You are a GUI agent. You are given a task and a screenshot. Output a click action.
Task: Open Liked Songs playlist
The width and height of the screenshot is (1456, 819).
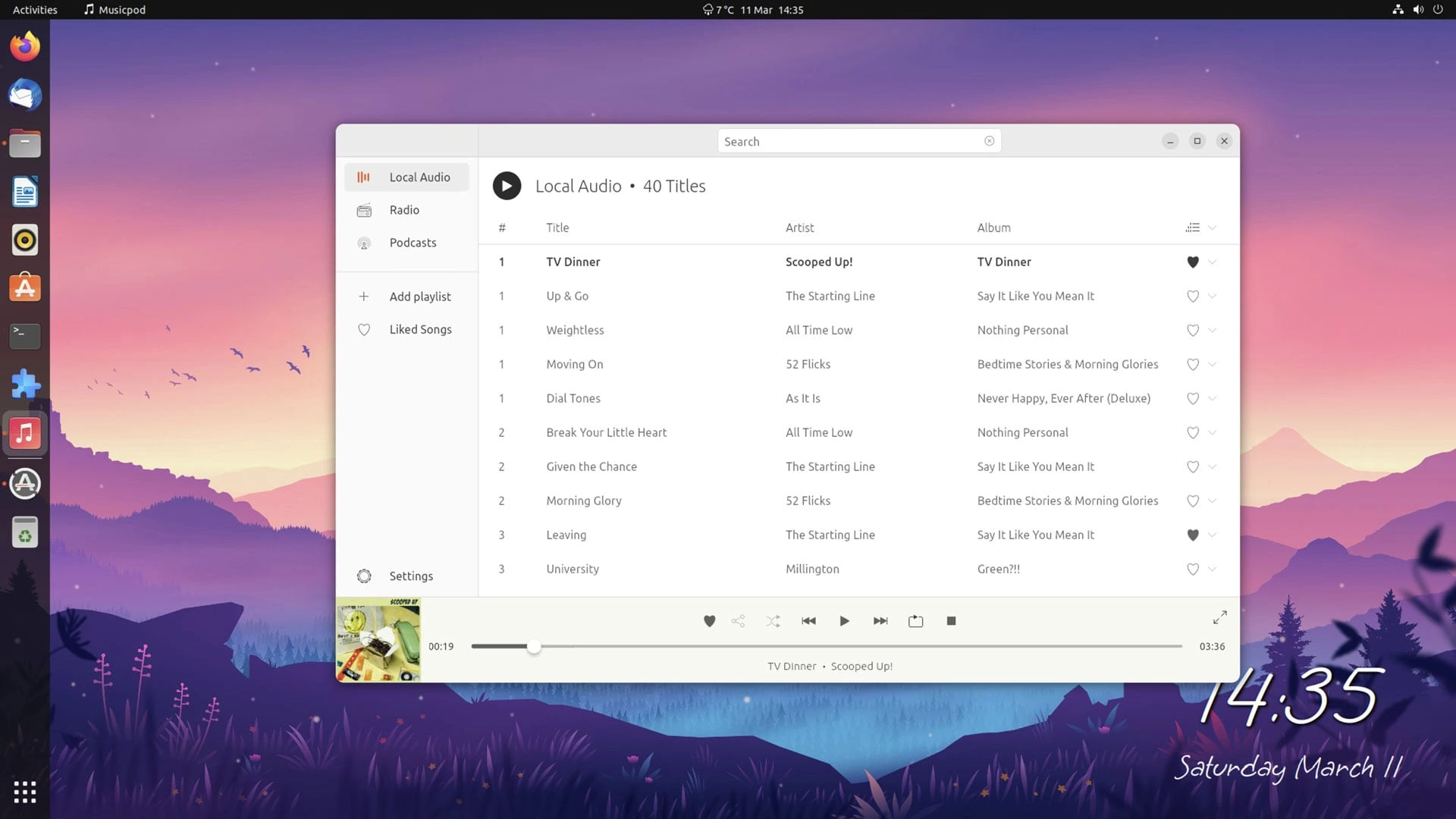point(406,329)
